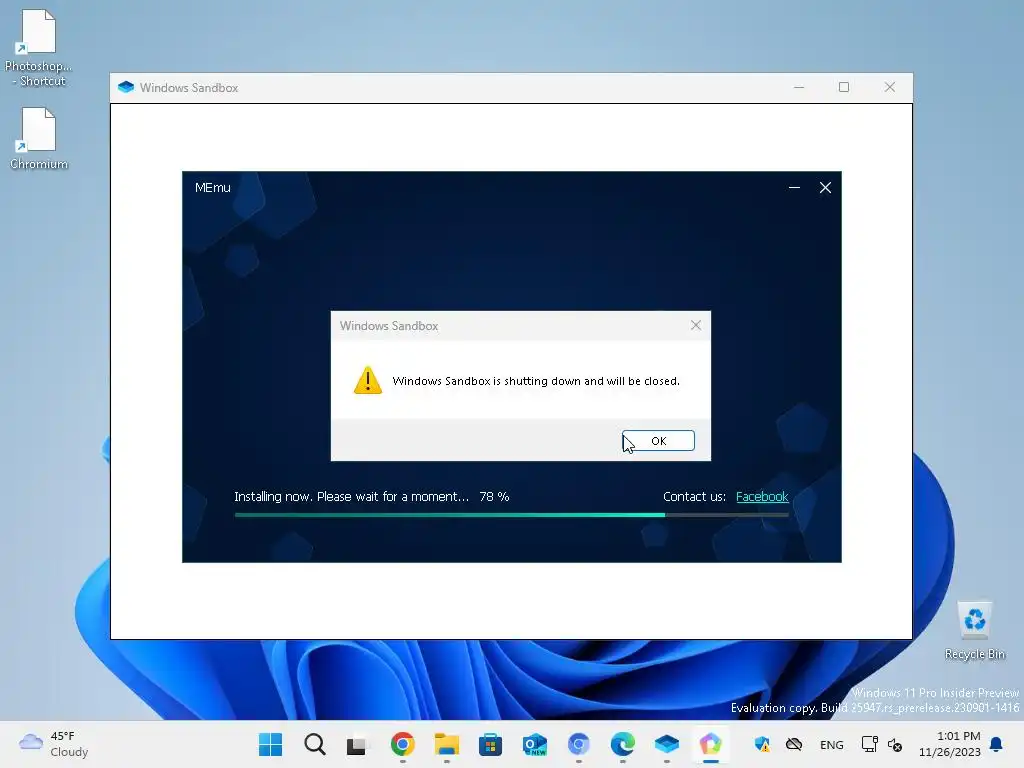Screen dimensions: 1024x768
Task: Maximize the Windows Sandbox main window
Action: 844,88
